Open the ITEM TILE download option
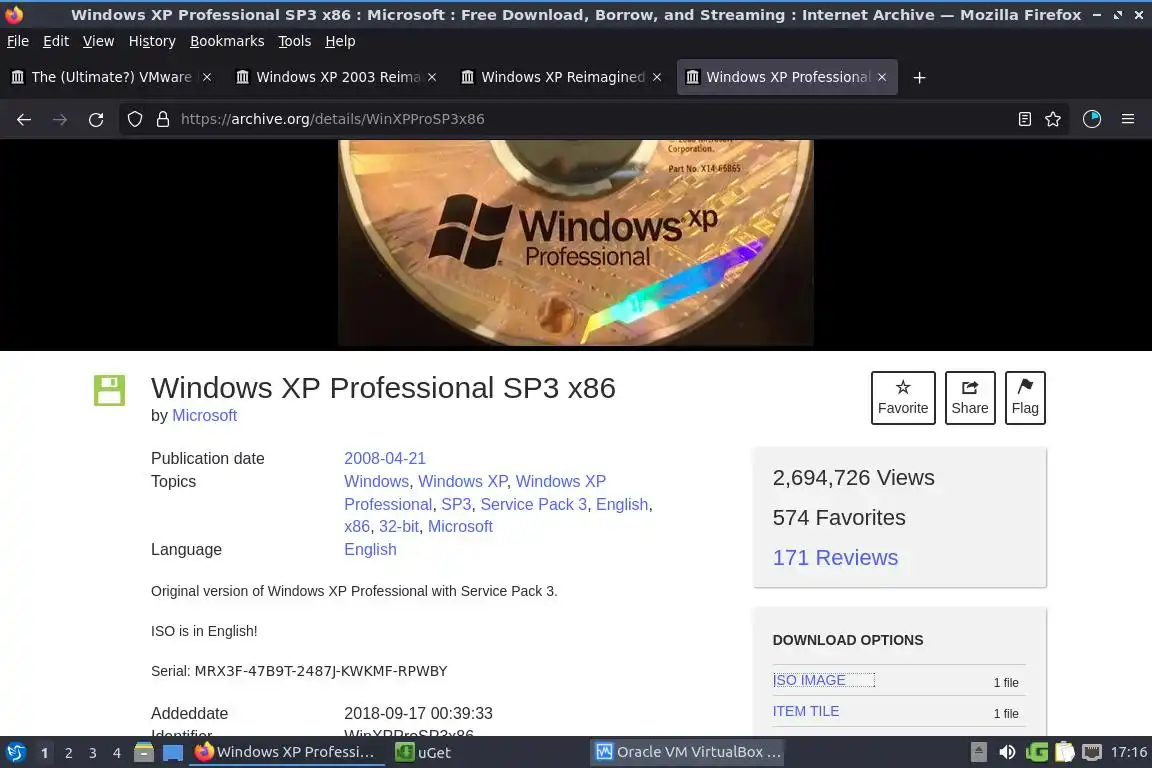The height and width of the screenshot is (768, 1152). [x=806, y=711]
